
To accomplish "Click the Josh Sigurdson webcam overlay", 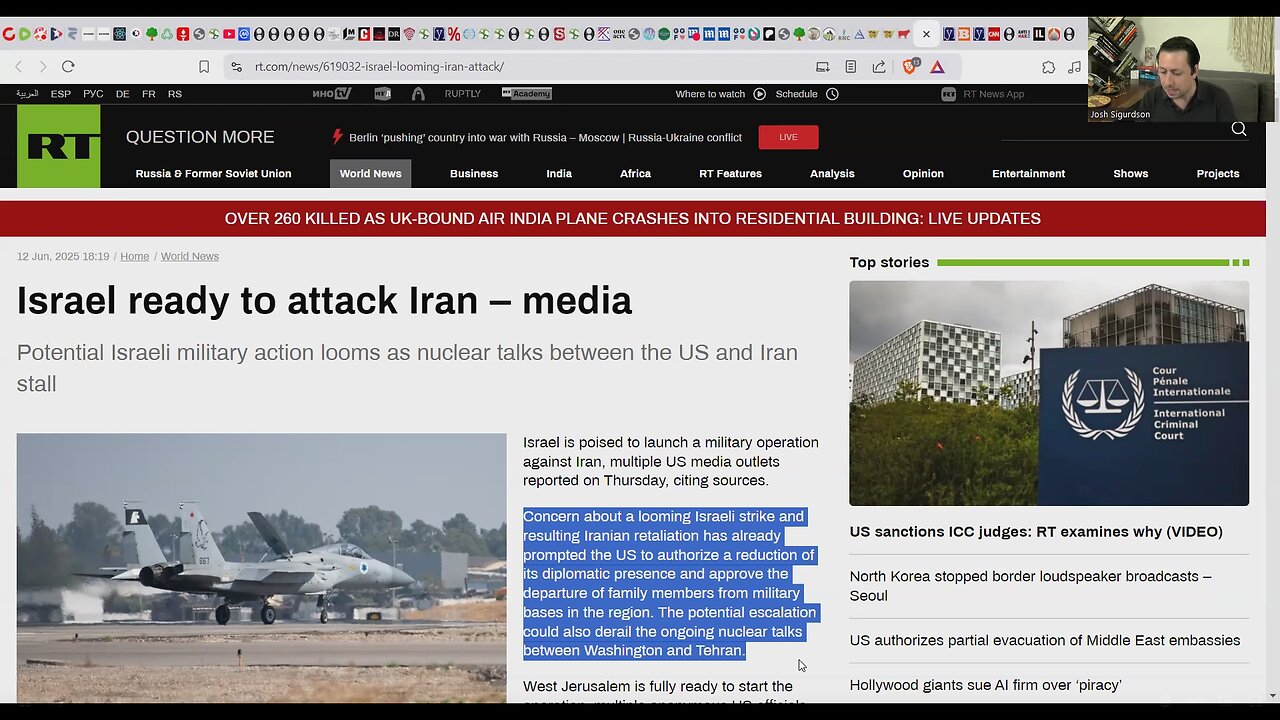I will point(1181,69).
